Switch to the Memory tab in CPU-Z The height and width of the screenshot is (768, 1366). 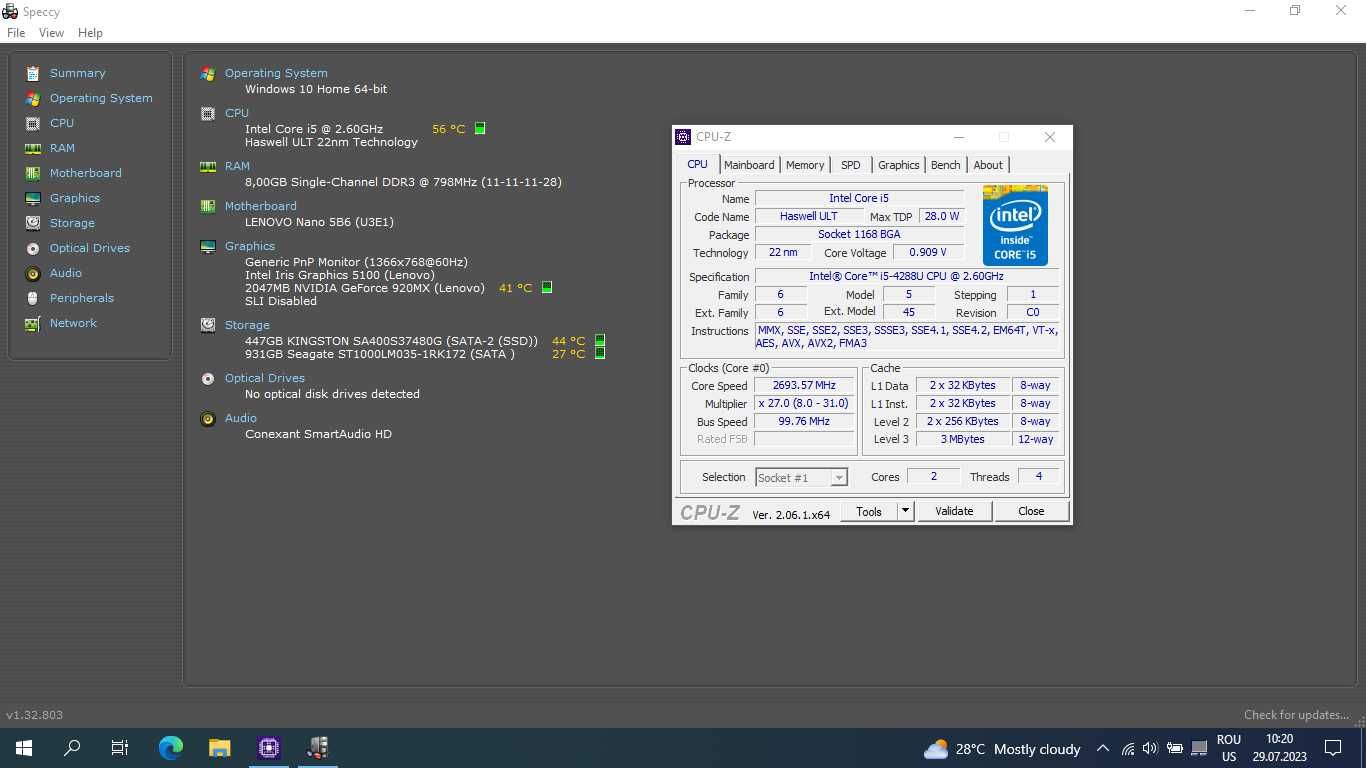point(805,165)
